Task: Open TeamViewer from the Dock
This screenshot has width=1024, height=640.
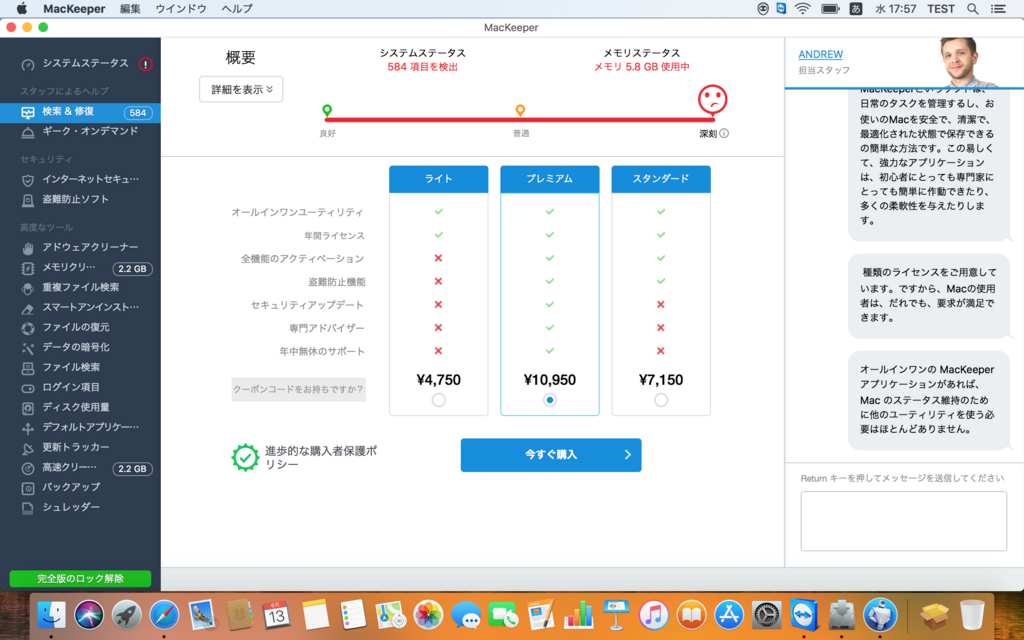Action: pos(804,615)
